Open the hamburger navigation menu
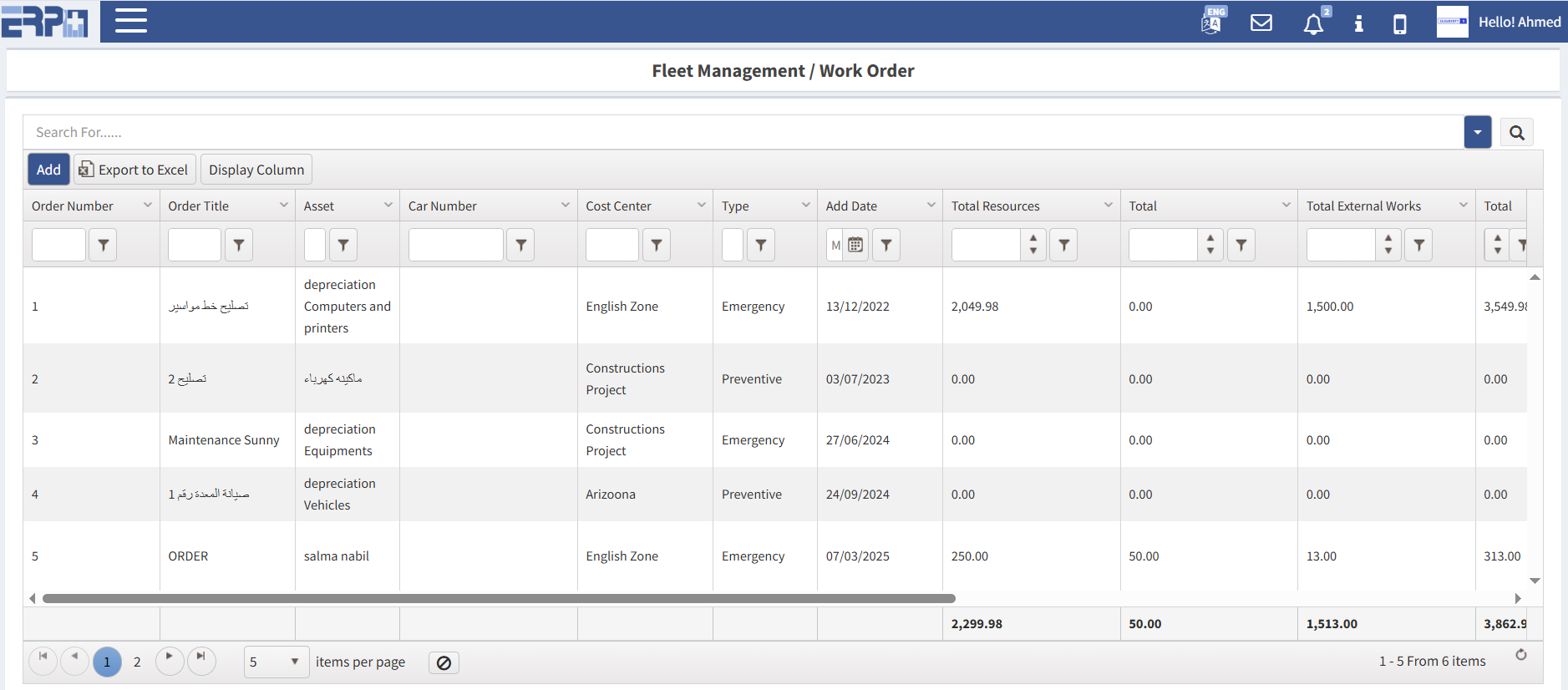 pos(131,21)
